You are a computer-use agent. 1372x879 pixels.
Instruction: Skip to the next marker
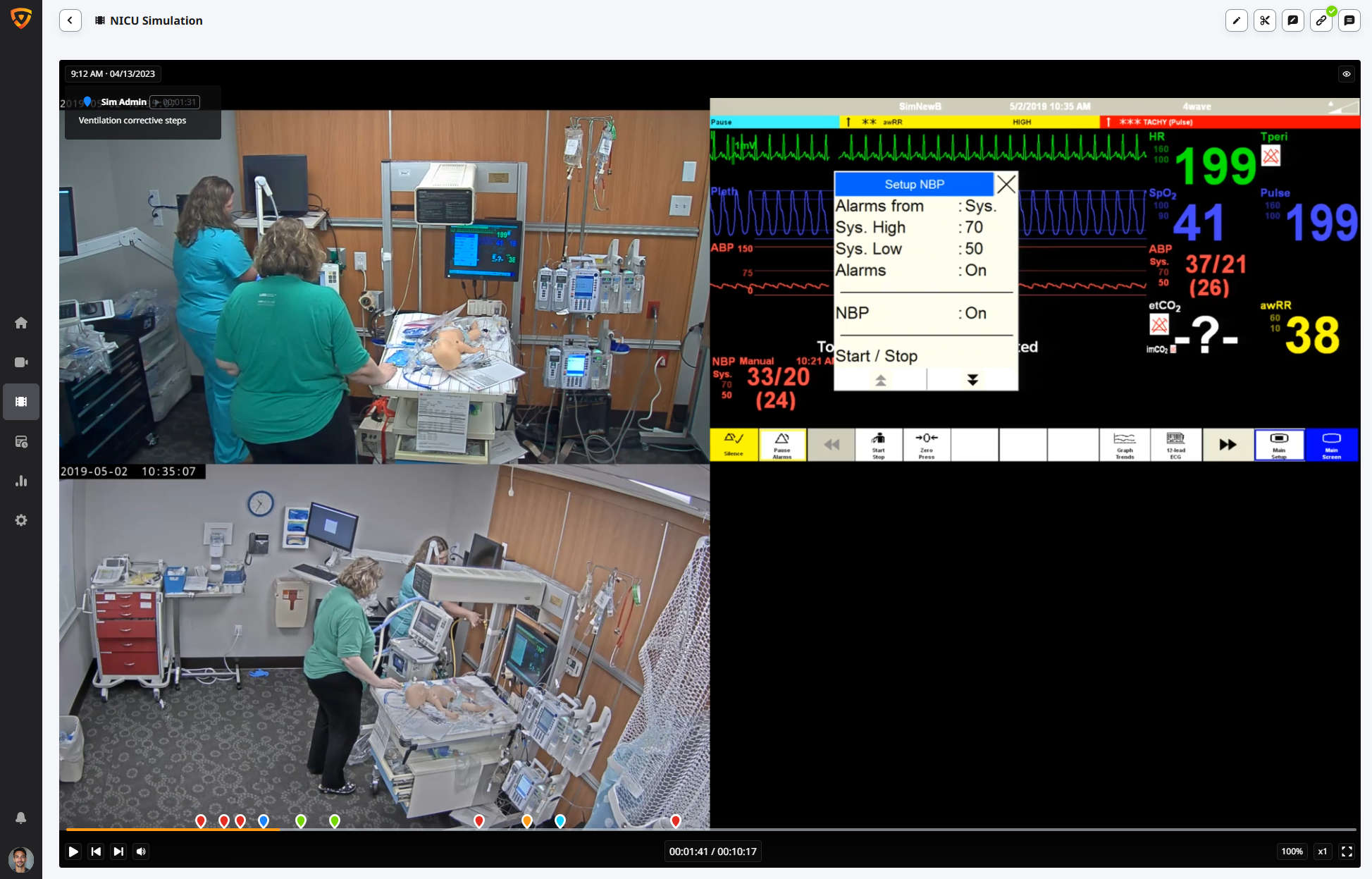118,852
